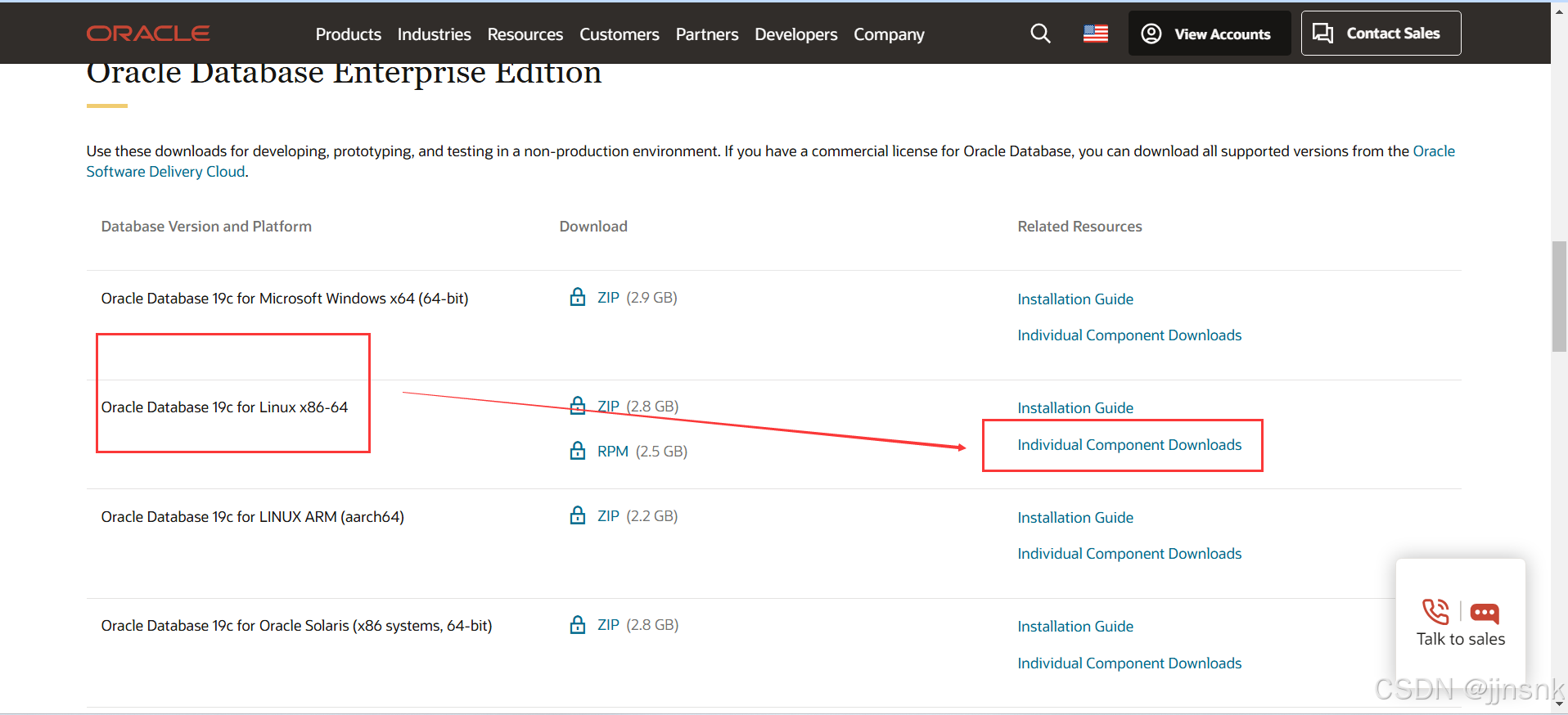1568x715 pixels.
Task: Click the chat bubble icon in Talk to sales
Action: [x=1485, y=613]
